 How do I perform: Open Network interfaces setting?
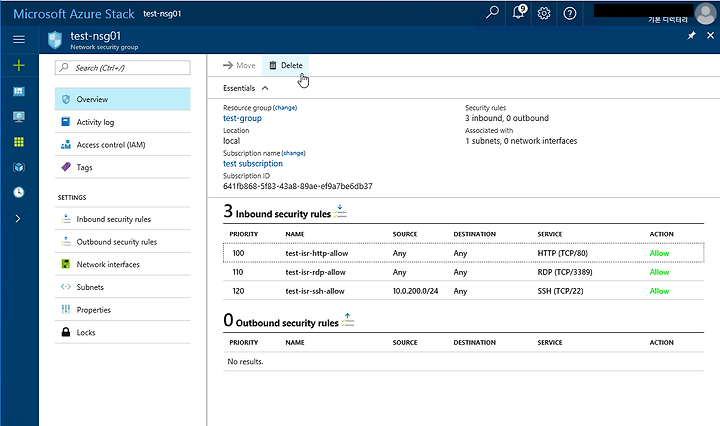point(123,264)
